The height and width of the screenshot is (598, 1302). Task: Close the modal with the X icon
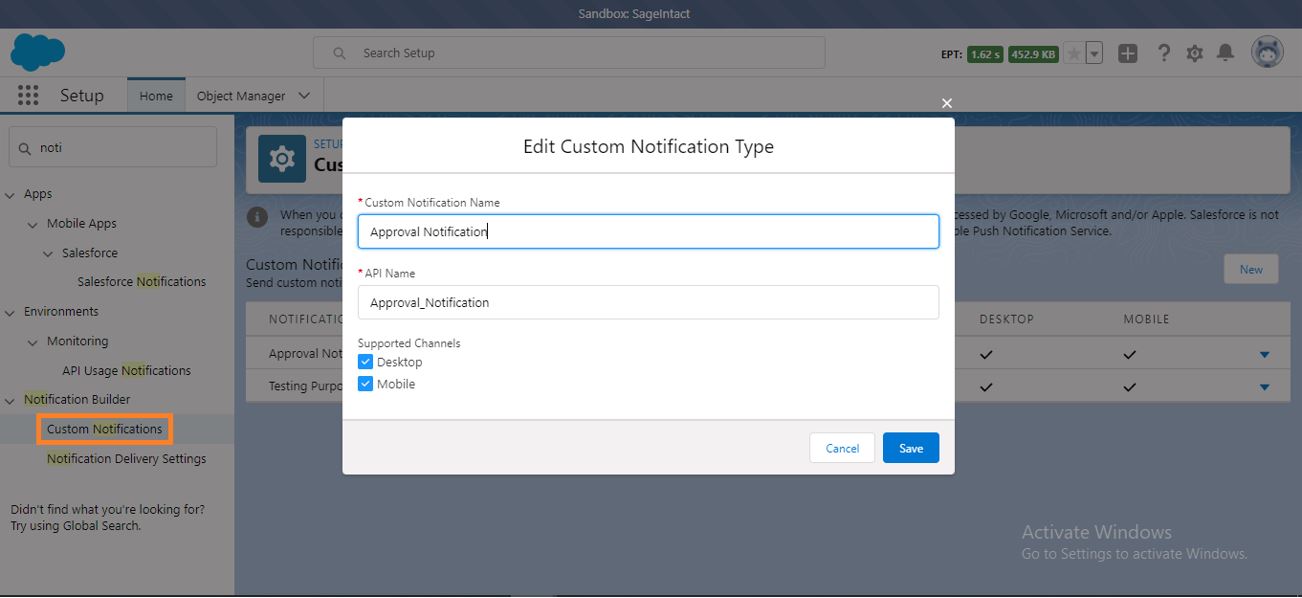pyautogui.click(x=947, y=103)
